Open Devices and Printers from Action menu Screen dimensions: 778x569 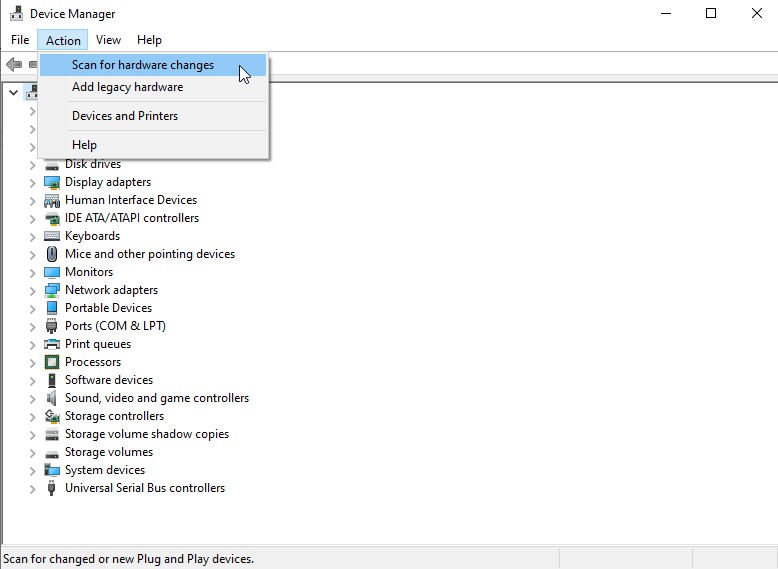pos(153,116)
